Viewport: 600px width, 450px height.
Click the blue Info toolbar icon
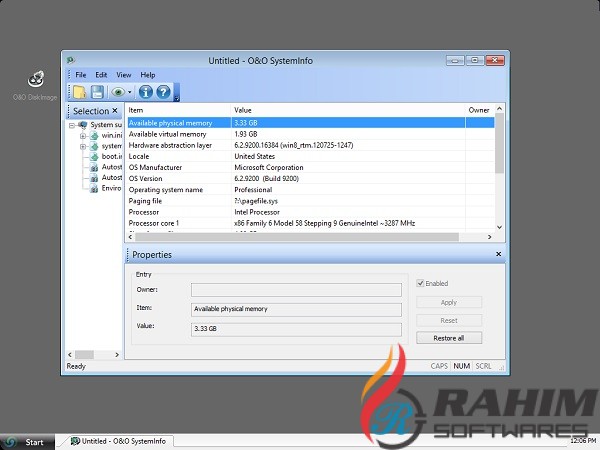145,92
